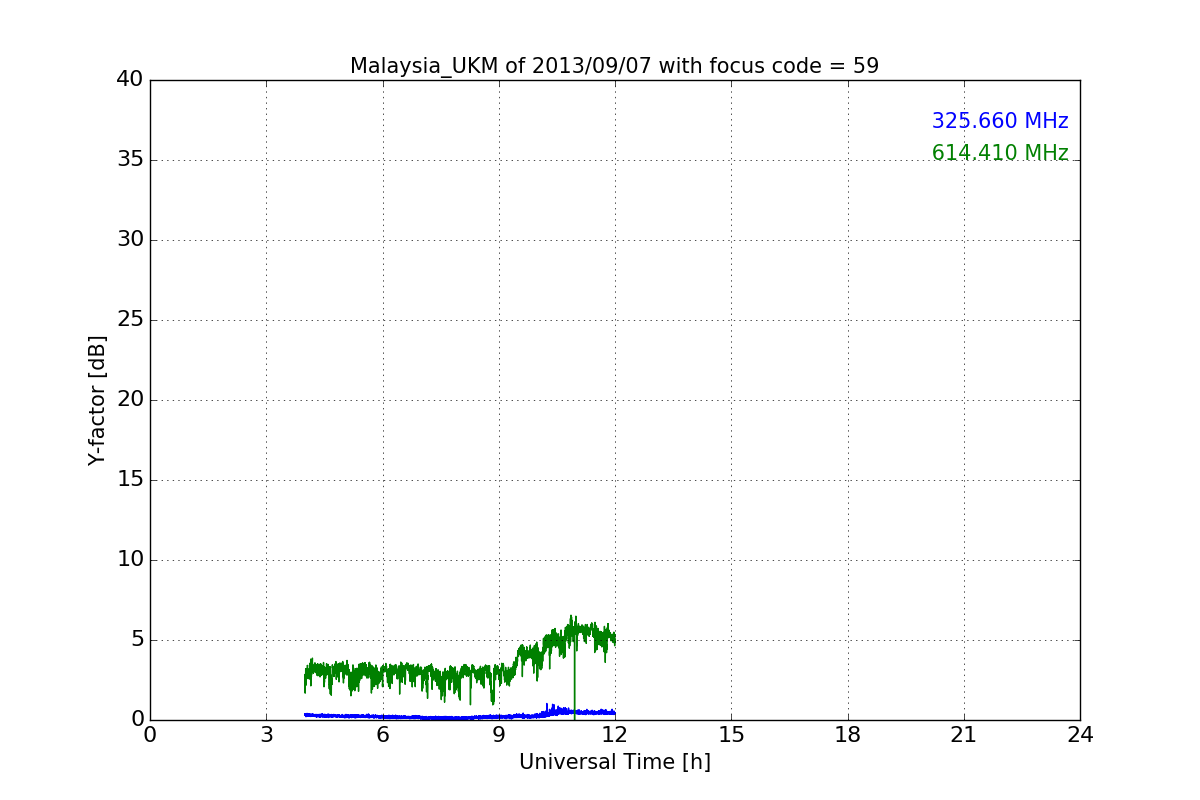
Task: Click the y-axis tick label 15
Action: 130,480
